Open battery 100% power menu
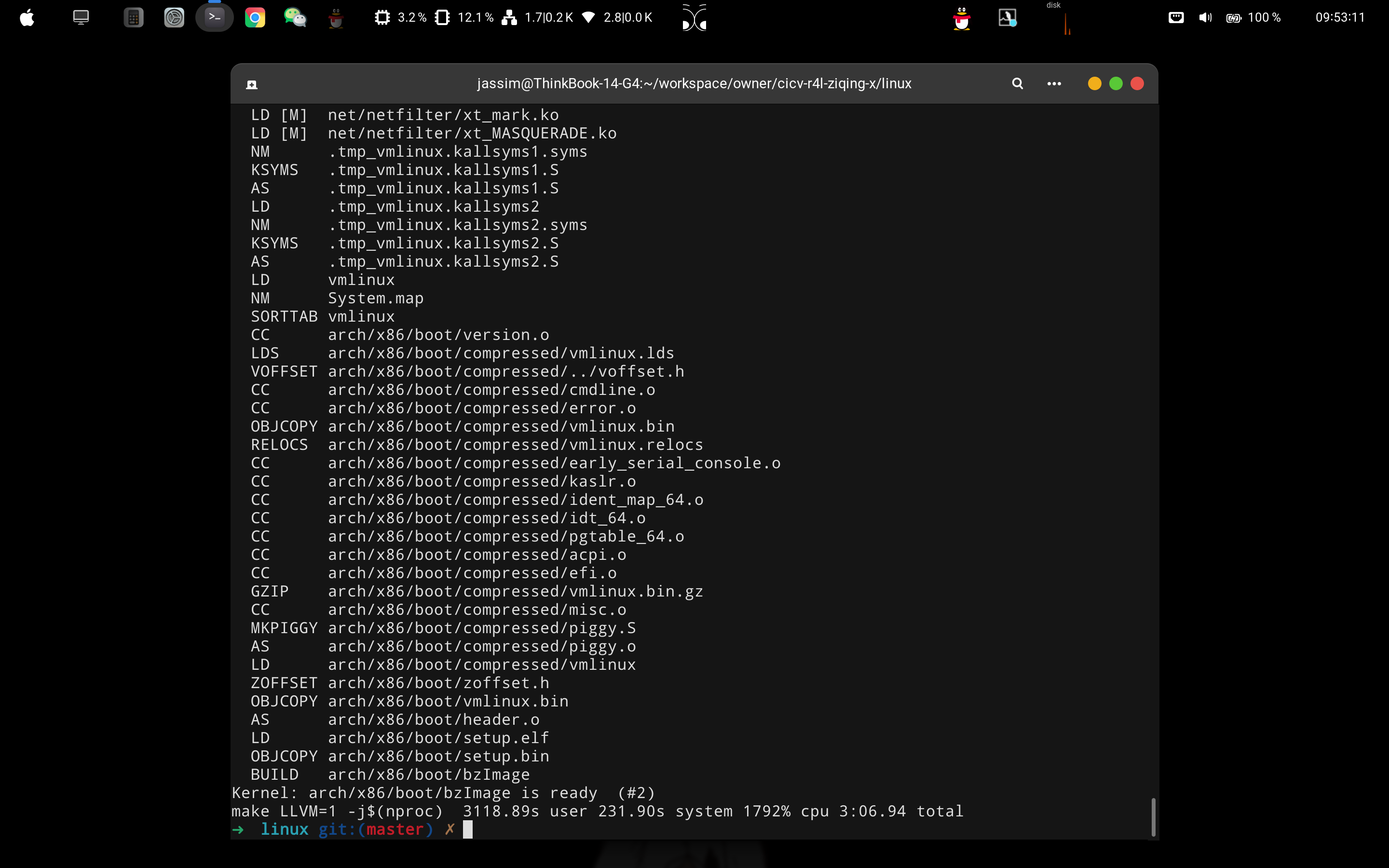This screenshot has height=868, width=1389. tap(1253, 18)
